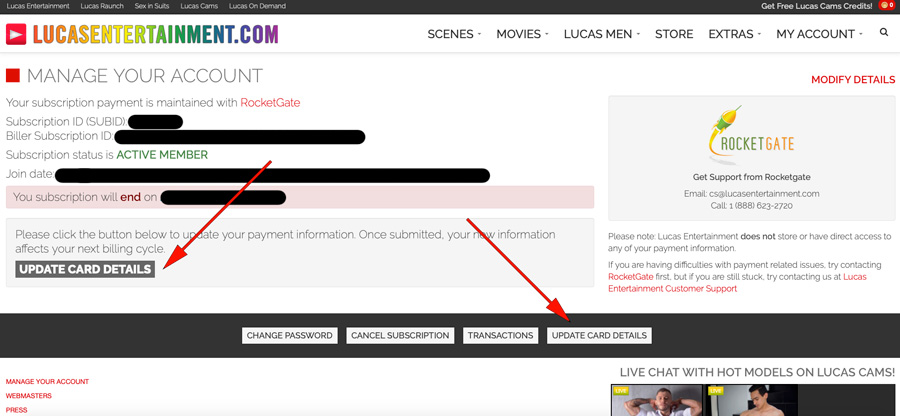This screenshot has width=900, height=416.
Task: Open Lucas Raunch top bar link
Action: 102,6
